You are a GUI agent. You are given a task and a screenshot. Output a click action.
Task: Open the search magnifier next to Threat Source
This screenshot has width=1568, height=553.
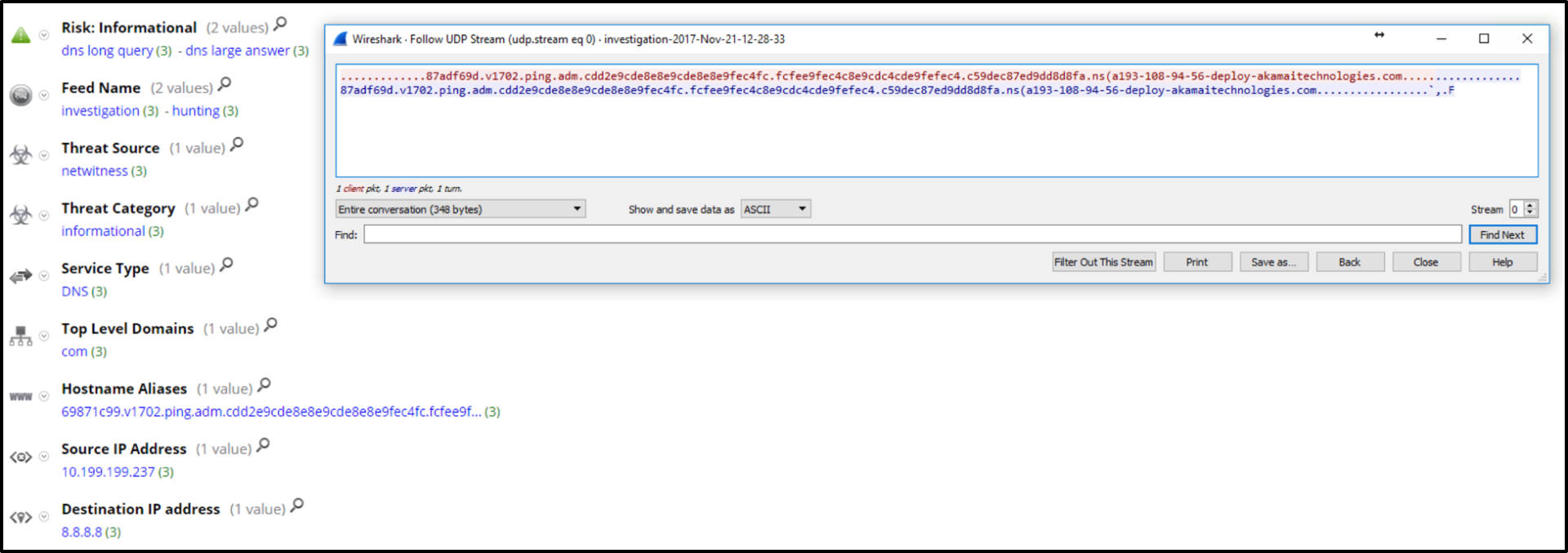point(237,145)
